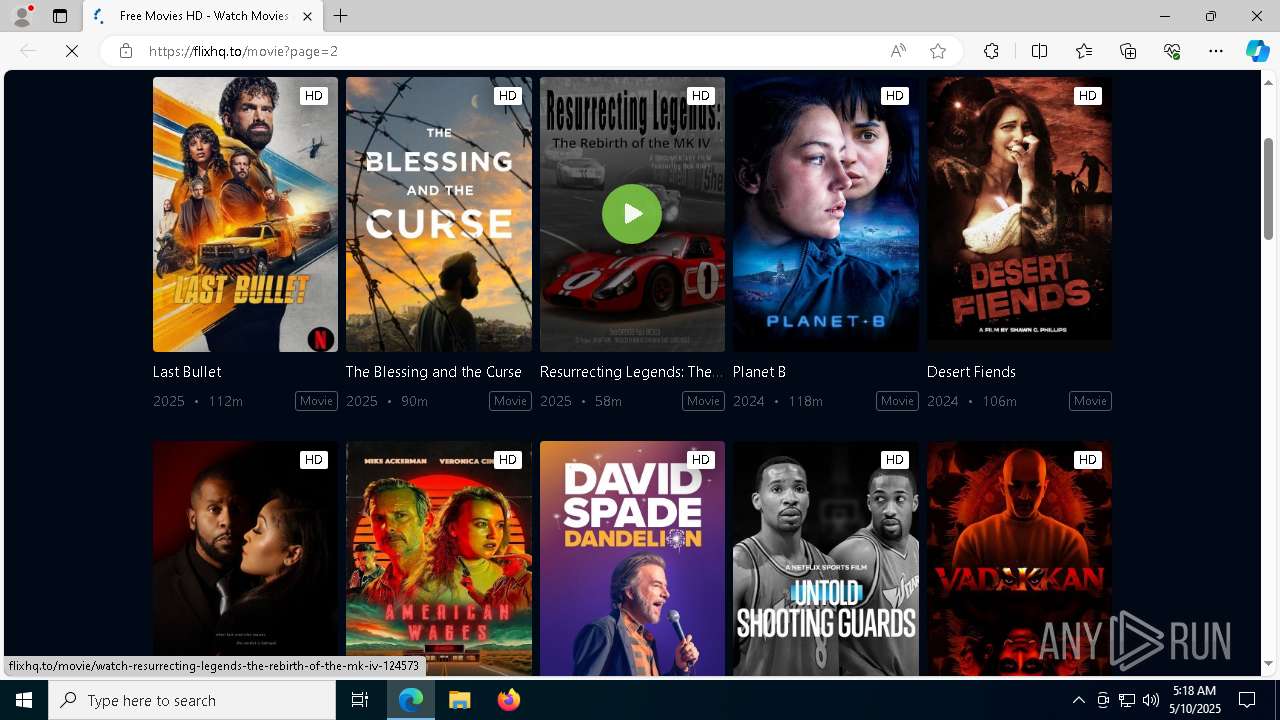Screen dimensions: 1280x720
Task: Open Untold Shooting Guards poster
Action: 826,559
